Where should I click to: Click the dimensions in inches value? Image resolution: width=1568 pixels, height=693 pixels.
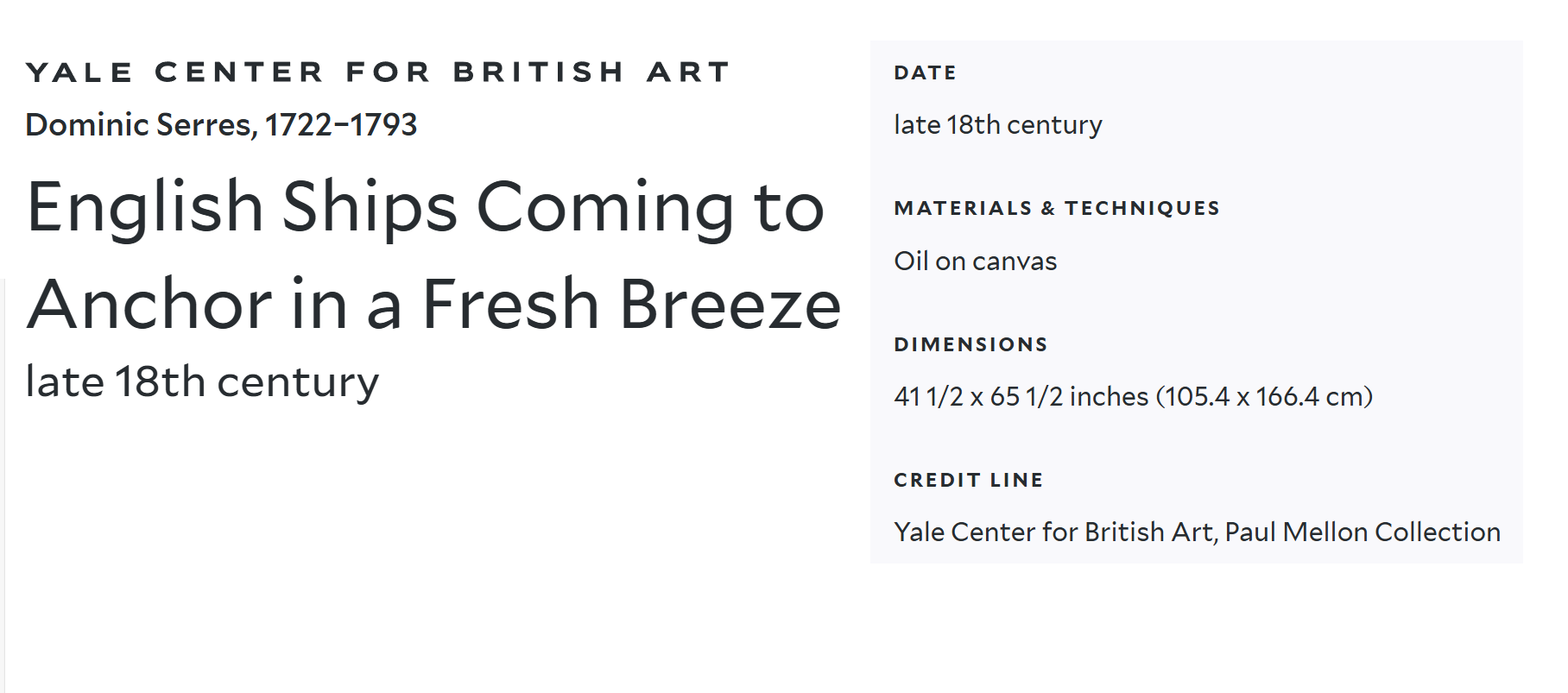tap(1021, 397)
